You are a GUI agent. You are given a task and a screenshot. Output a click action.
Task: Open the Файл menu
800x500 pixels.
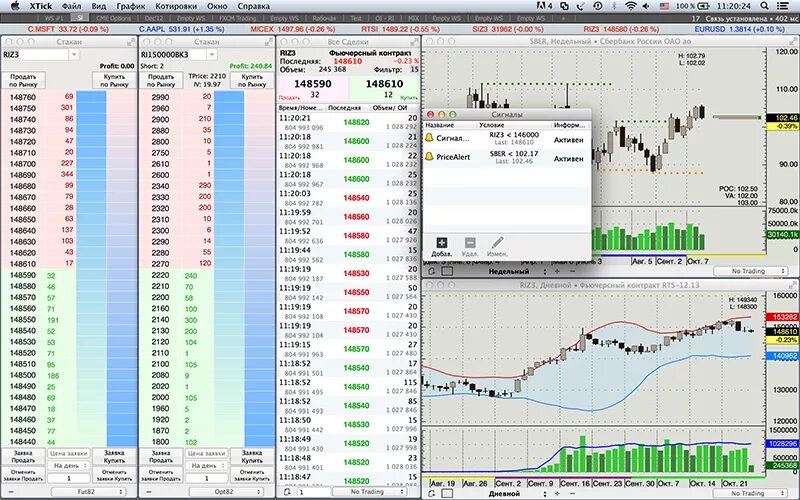pyautogui.click(x=71, y=6)
